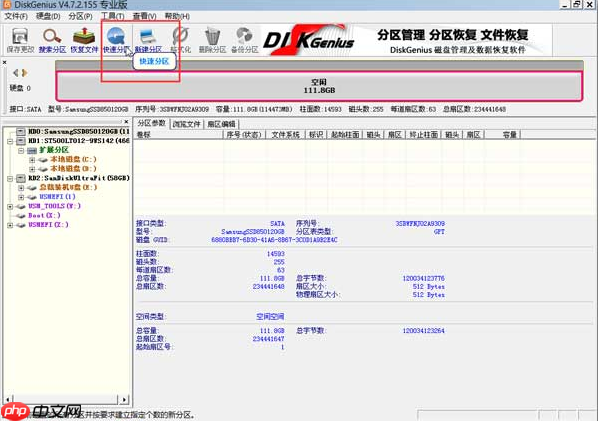Switch to the 分区参数 tab
Screen dimensions: 598x421
pyautogui.click(x=151, y=124)
